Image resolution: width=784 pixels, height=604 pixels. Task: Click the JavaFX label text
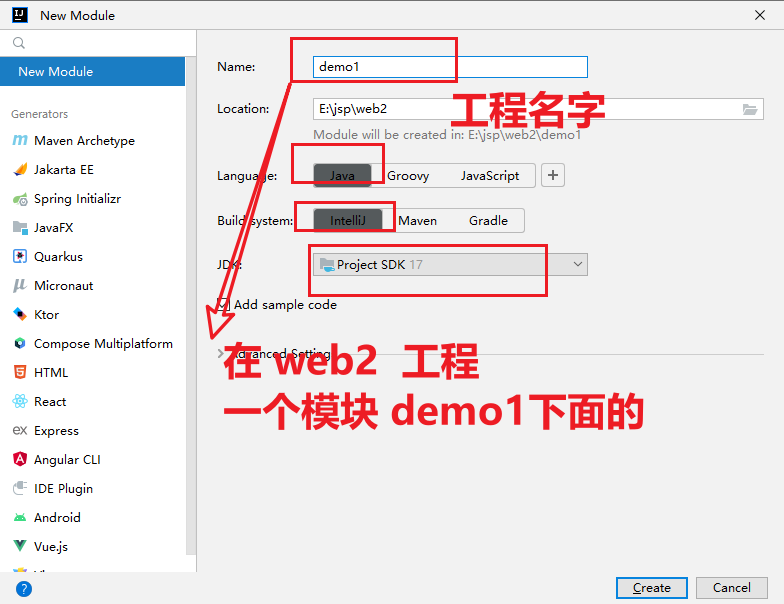54,228
